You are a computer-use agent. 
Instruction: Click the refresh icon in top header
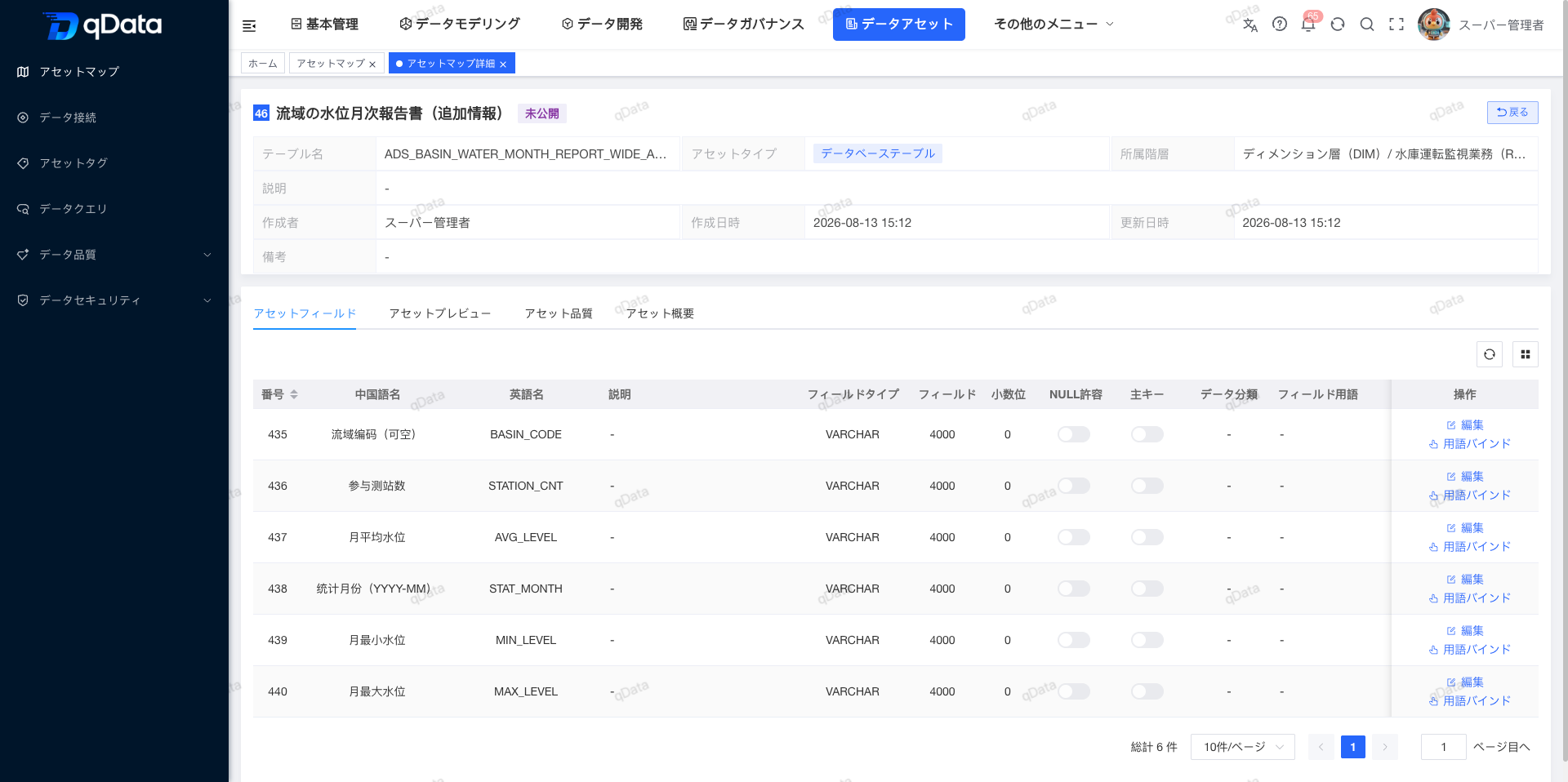[1338, 24]
